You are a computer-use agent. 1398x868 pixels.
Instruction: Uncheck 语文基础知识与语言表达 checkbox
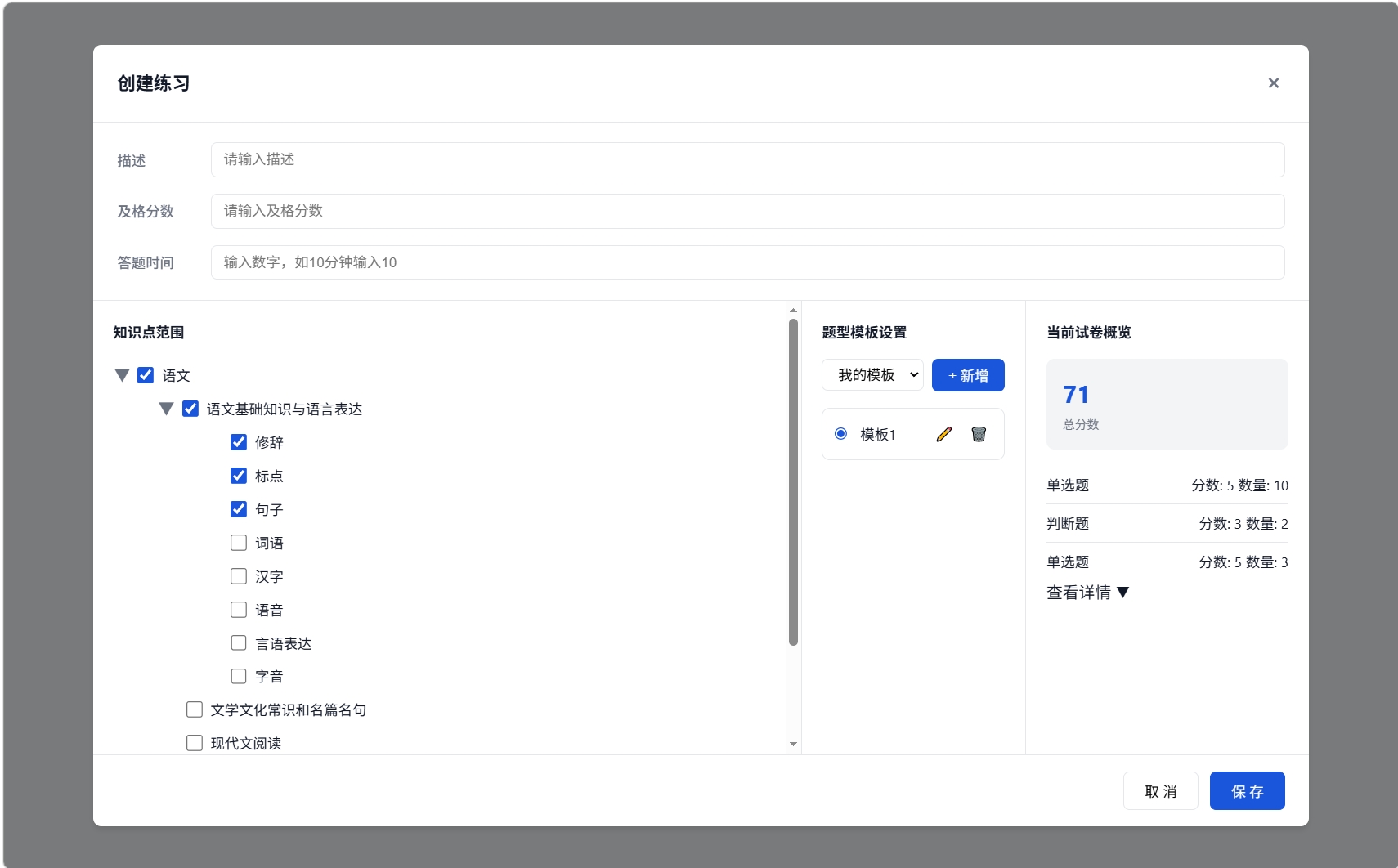(190, 409)
